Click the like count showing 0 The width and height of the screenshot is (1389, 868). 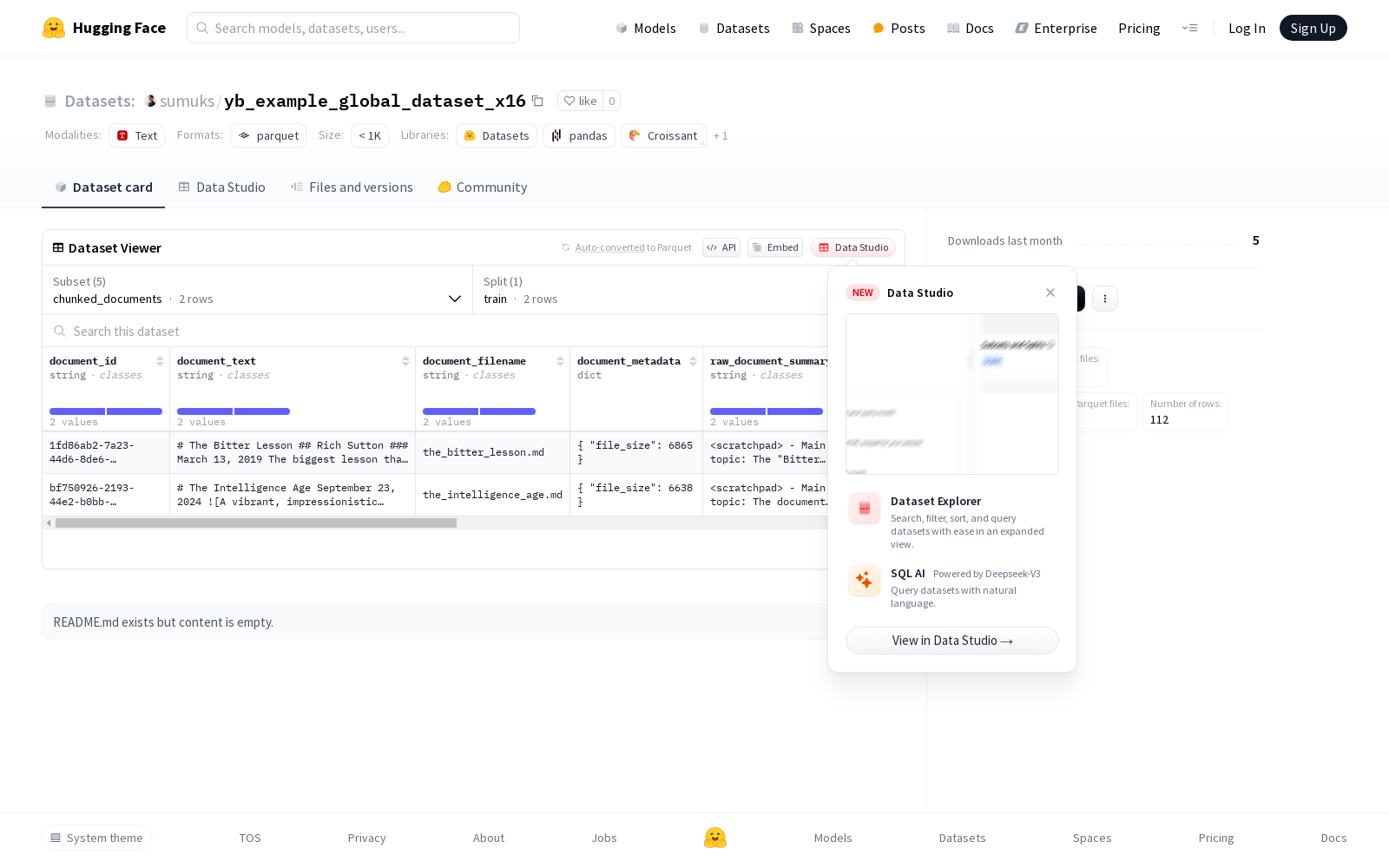coord(612,102)
